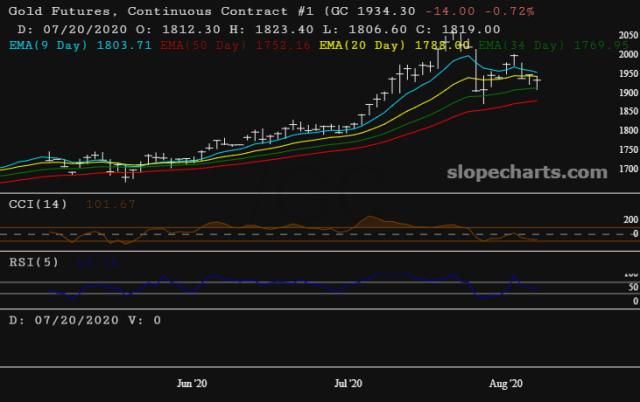The width and height of the screenshot is (640, 402).
Task: Jump to Jun '20 on time axis
Action: (x=192, y=383)
